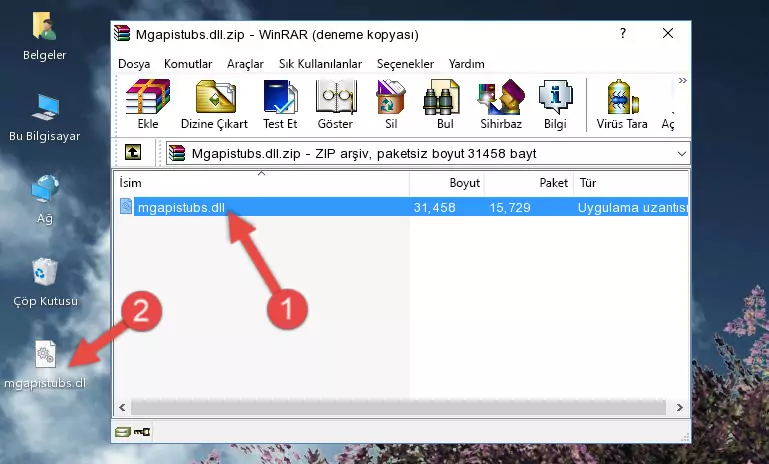Open the Bul (Find) binoculars tool
The image size is (769, 464).
click(x=445, y=104)
